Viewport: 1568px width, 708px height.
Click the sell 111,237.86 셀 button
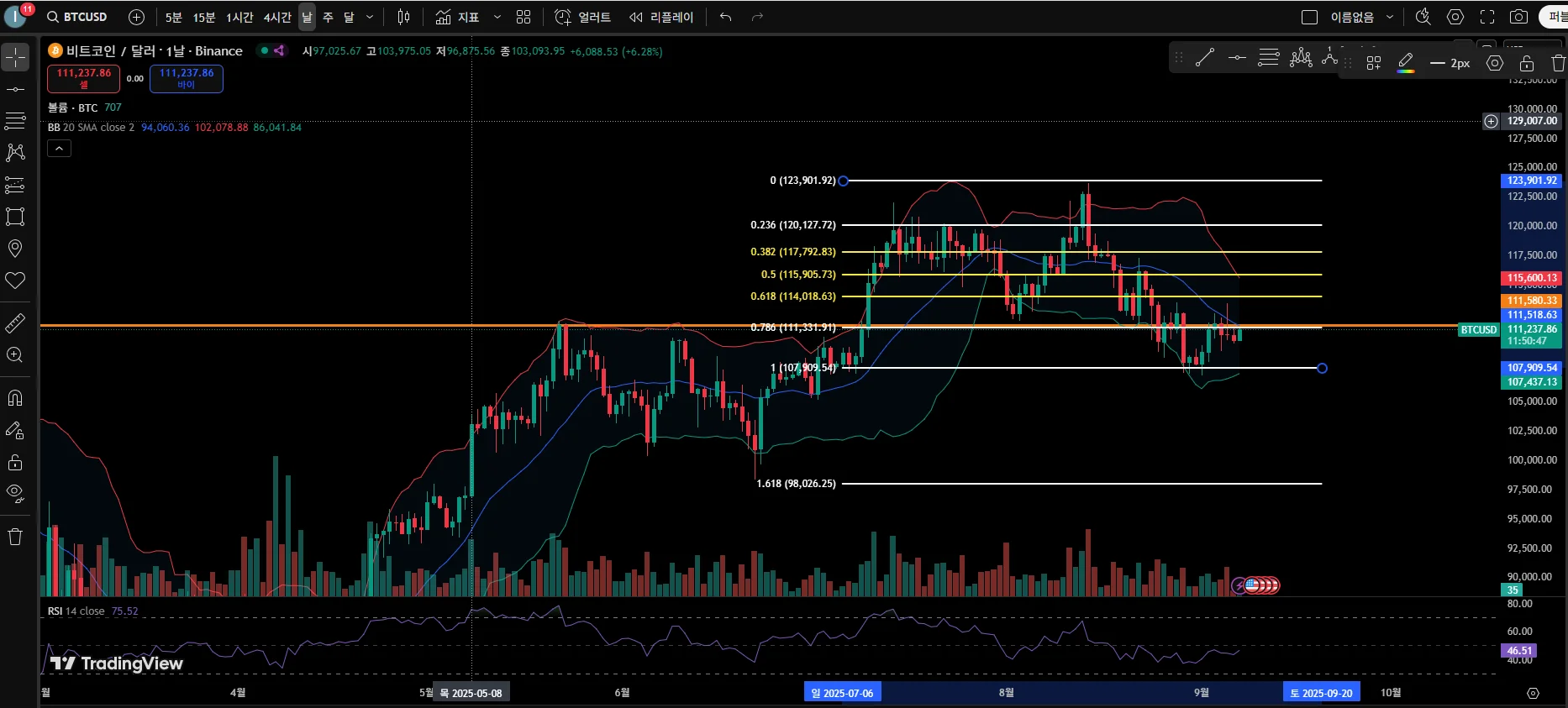click(83, 79)
